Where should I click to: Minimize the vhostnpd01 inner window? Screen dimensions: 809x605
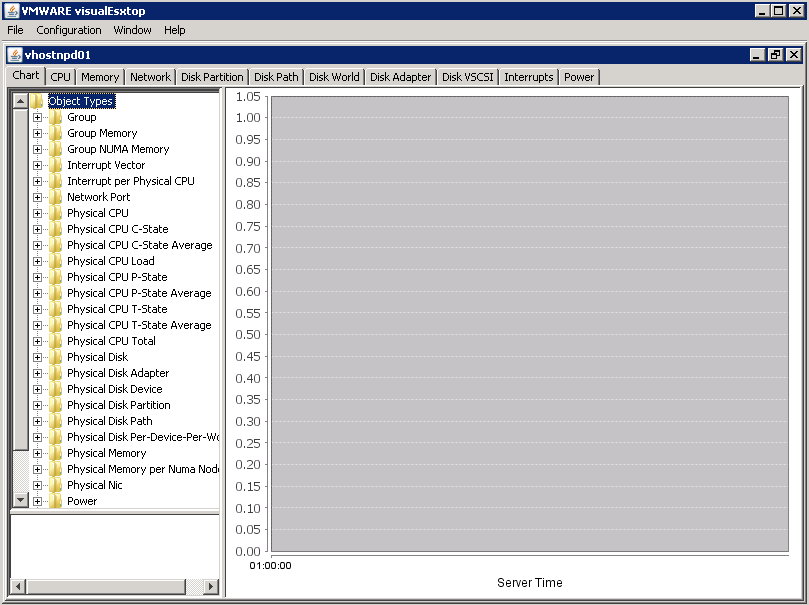pos(756,55)
